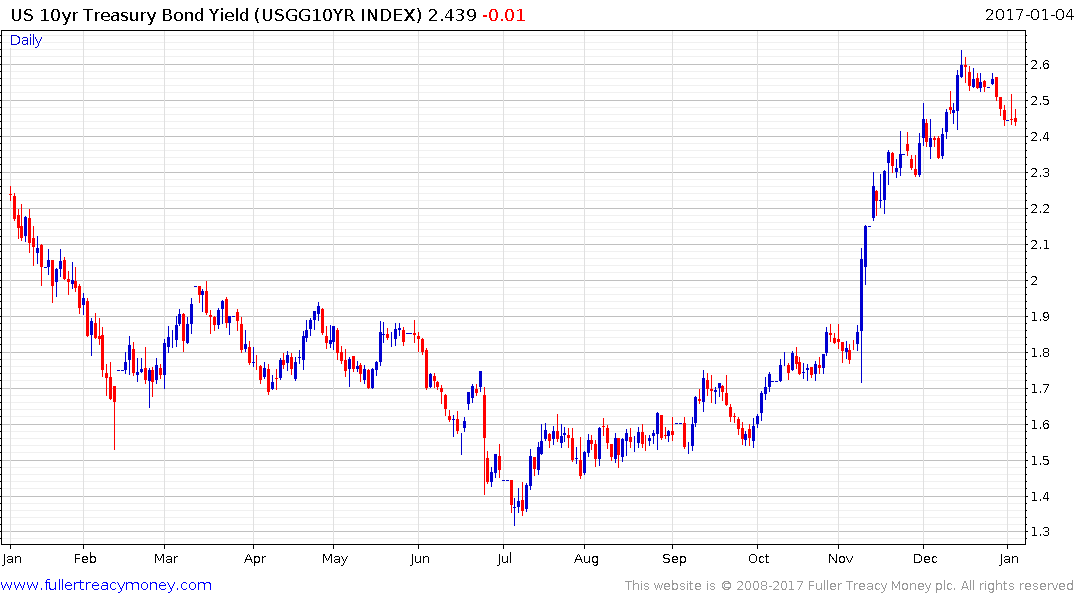Click the Aug x-axis label
Screen dimensions: 1075x600
[586, 559]
